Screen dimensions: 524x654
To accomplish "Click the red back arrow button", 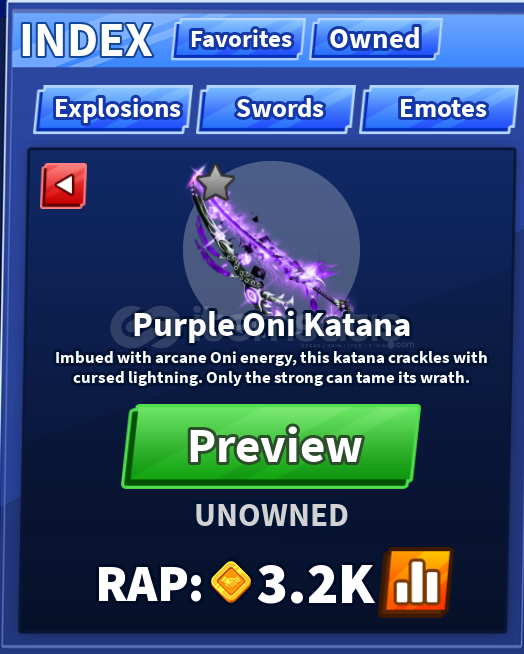I will pos(64,186).
